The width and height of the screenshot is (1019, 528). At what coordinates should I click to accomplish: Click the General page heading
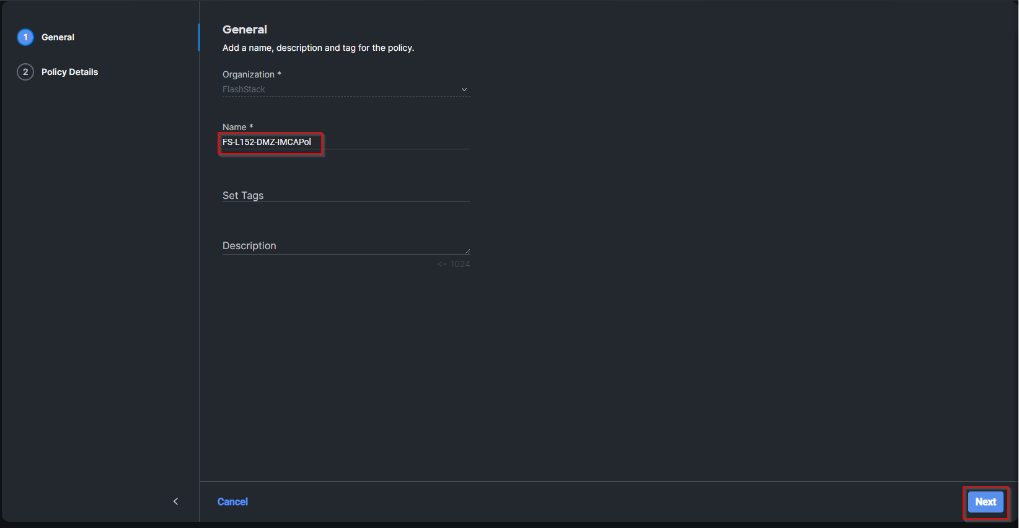pos(245,30)
